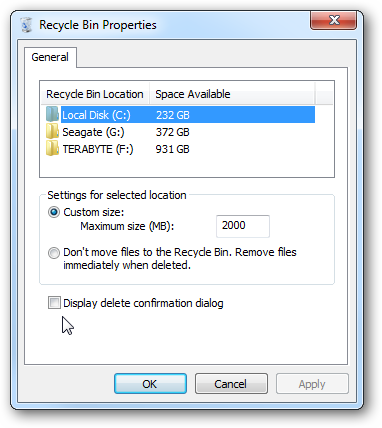Click the Seagate (G:) drive icon
The width and height of the screenshot is (382, 428).
52,132
